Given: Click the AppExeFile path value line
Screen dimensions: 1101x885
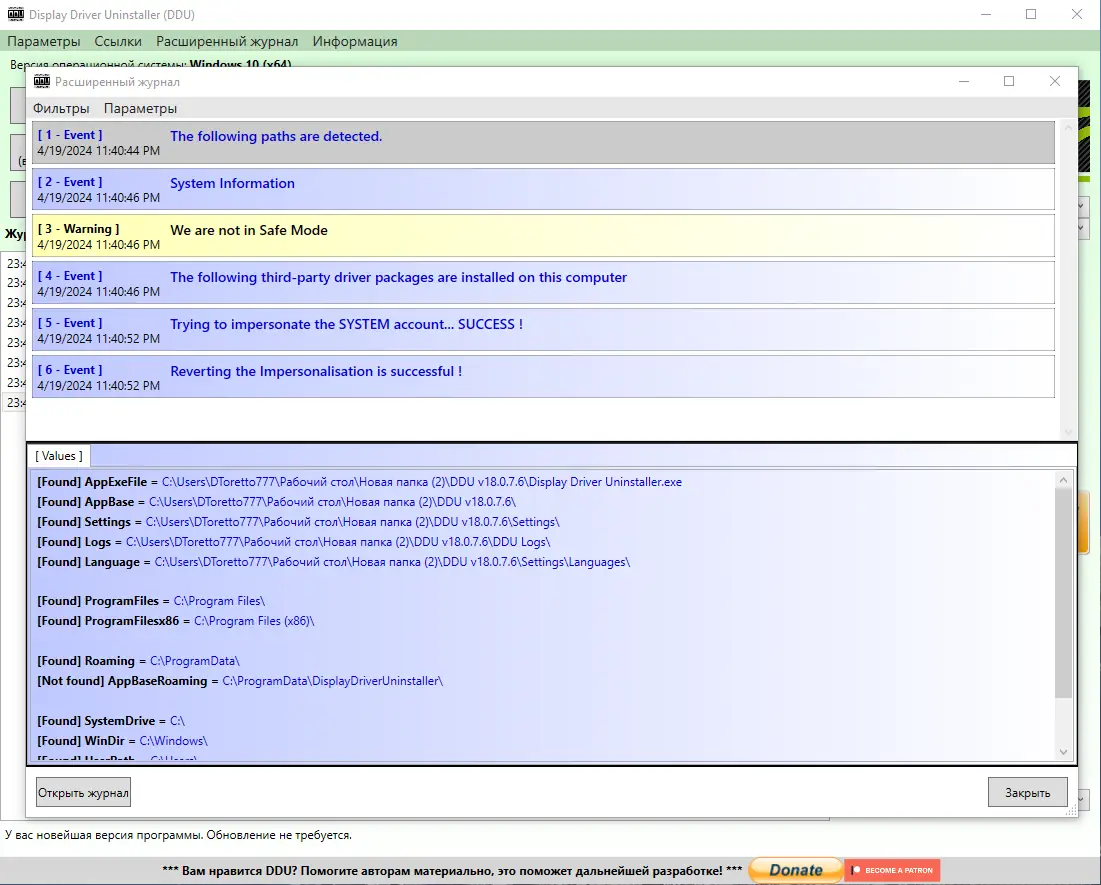Looking at the screenshot, I should pos(360,482).
